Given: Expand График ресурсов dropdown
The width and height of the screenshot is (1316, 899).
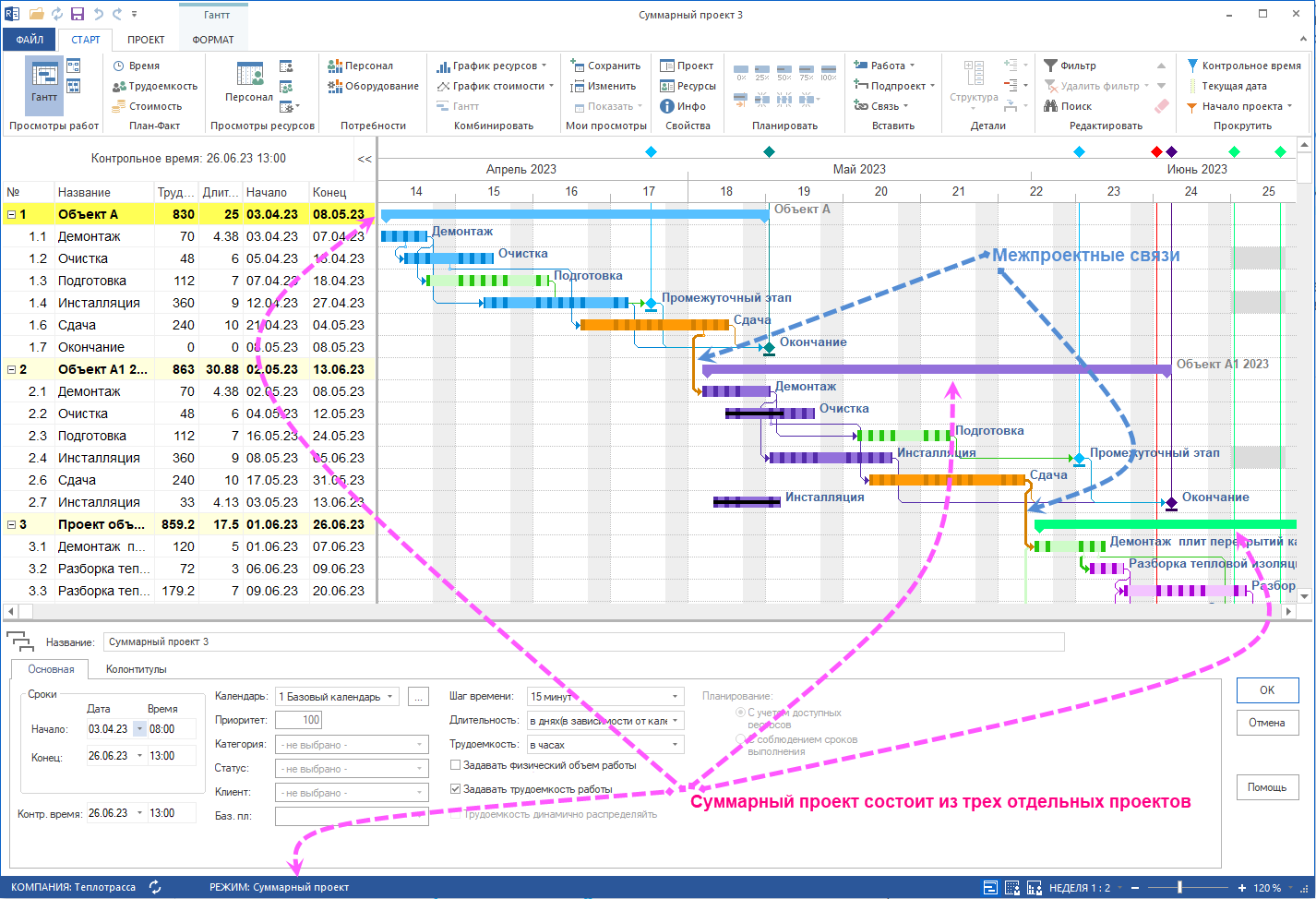Looking at the screenshot, I should (544, 66).
